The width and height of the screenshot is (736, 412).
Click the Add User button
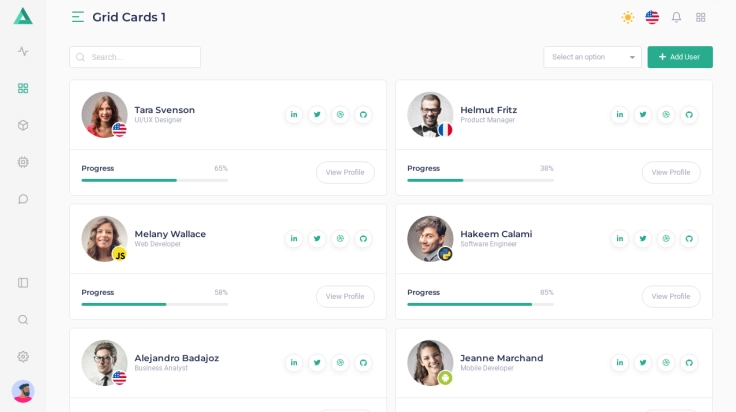click(680, 57)
